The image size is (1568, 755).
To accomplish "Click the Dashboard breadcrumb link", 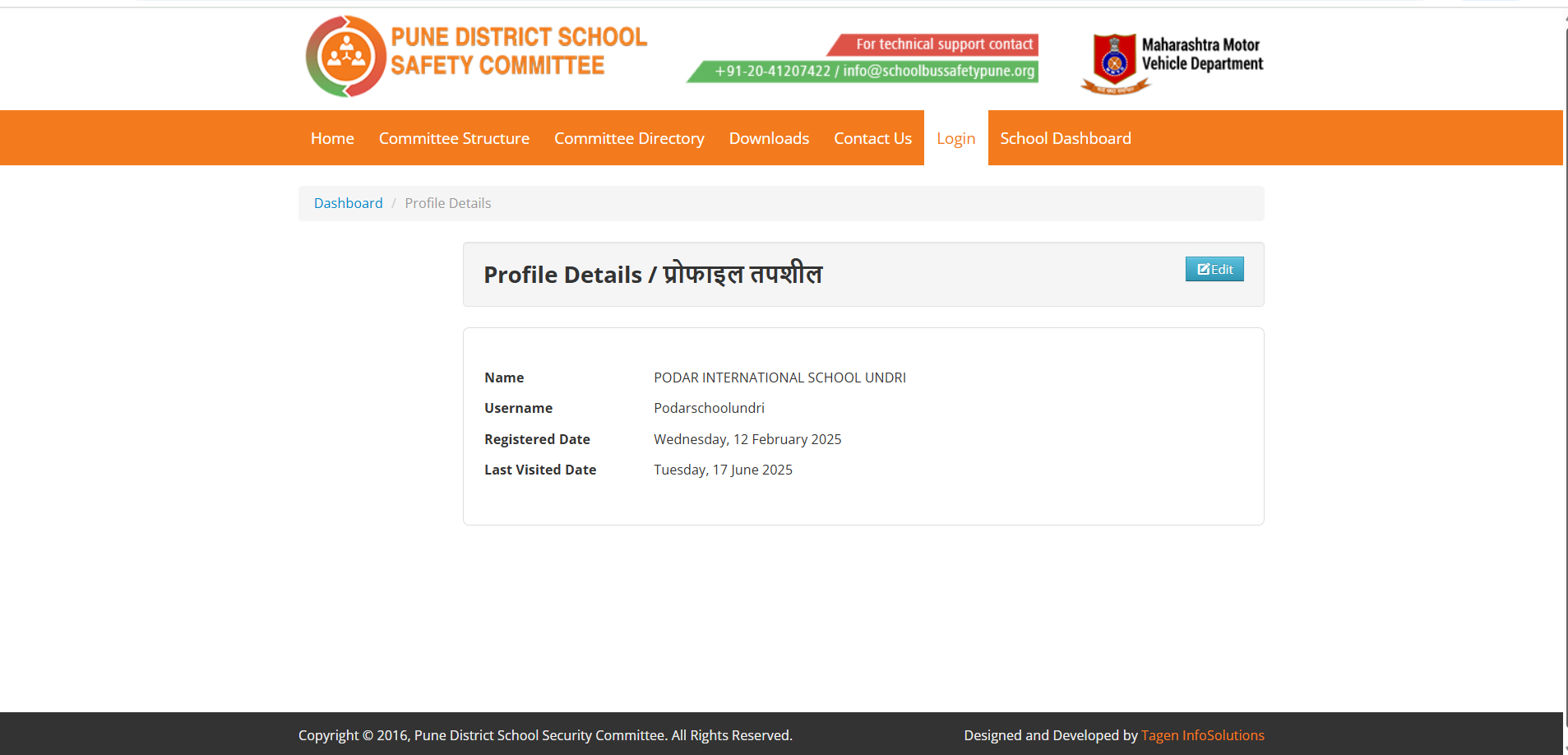I will (x=348, y=203).
